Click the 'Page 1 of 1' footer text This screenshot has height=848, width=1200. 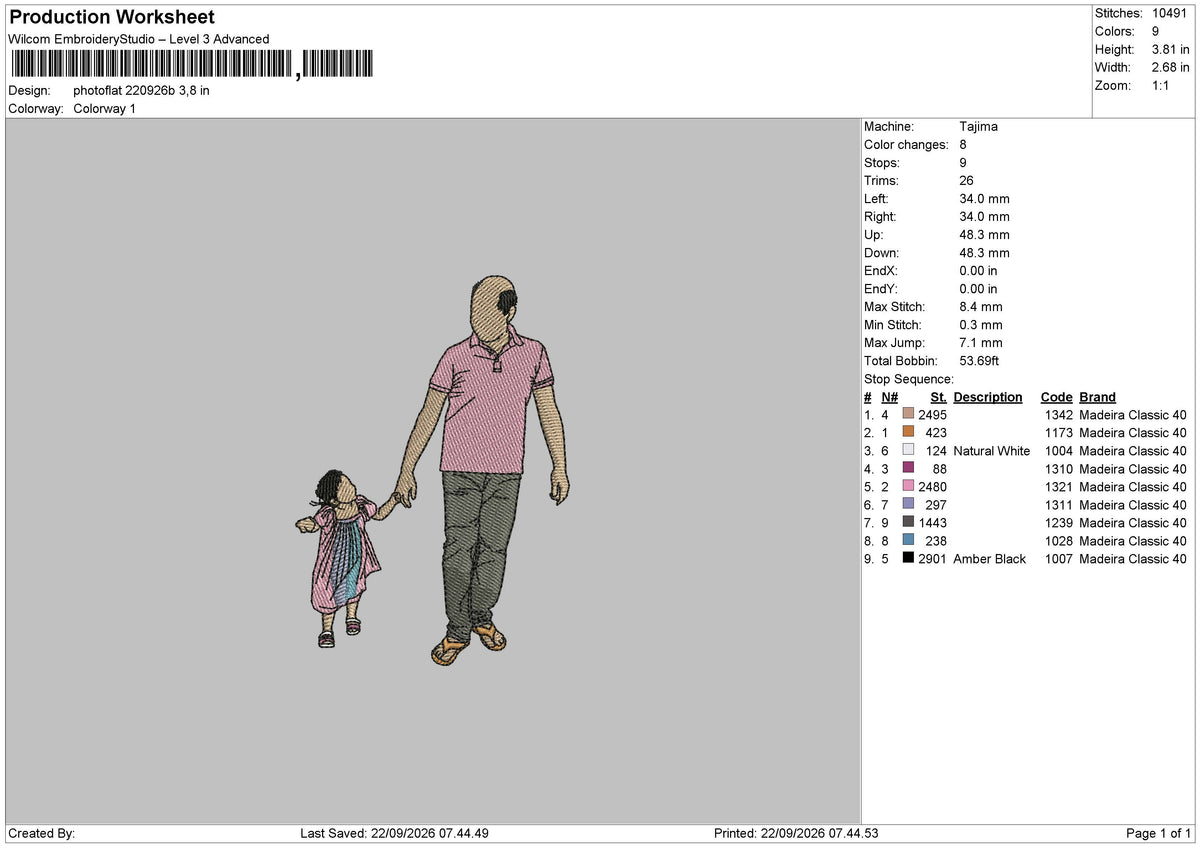tap(1158, 833)
